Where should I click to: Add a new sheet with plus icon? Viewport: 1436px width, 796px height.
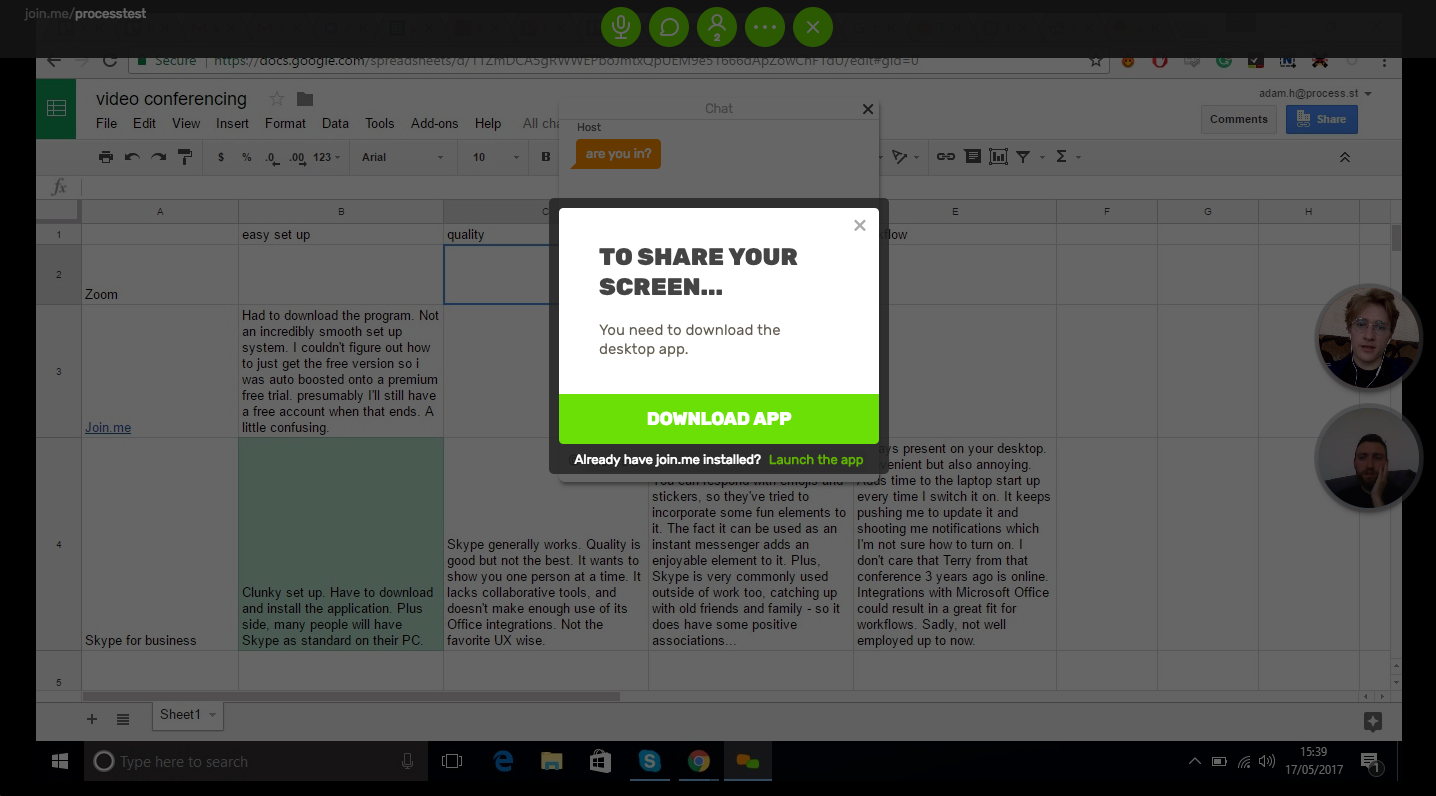[92, 719]
